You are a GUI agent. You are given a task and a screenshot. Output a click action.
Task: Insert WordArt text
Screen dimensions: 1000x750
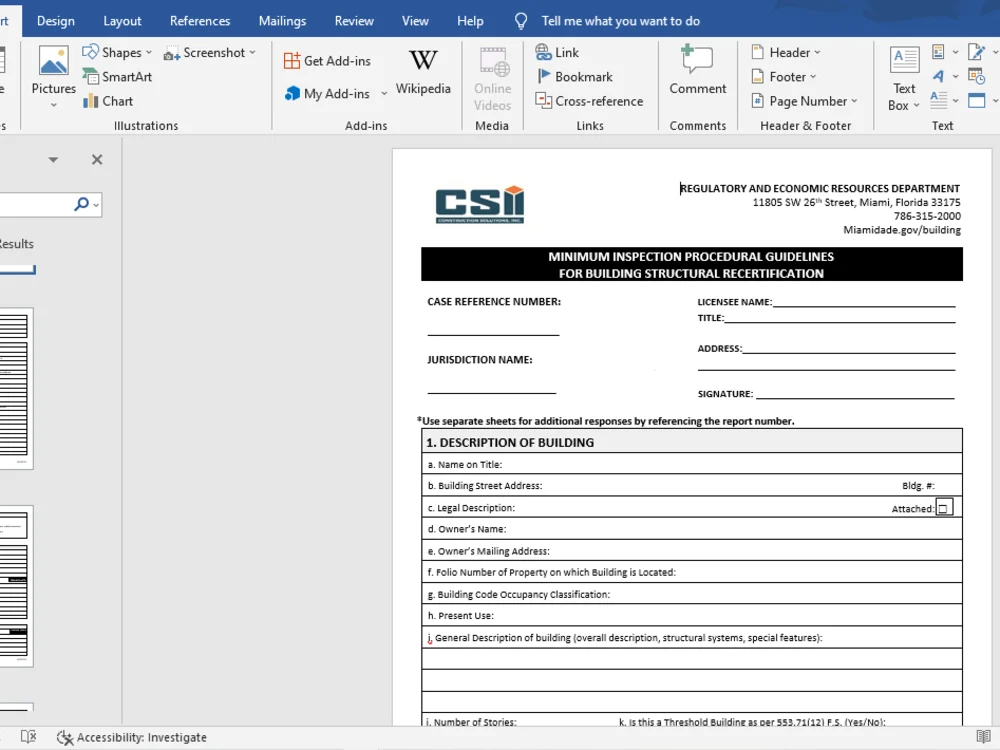click(x=941, y=75)
